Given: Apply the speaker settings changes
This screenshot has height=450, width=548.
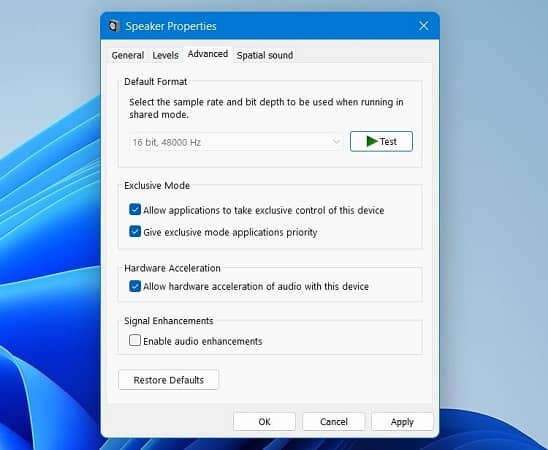Looking at the screenshot, I should click(x=402, y=422).
